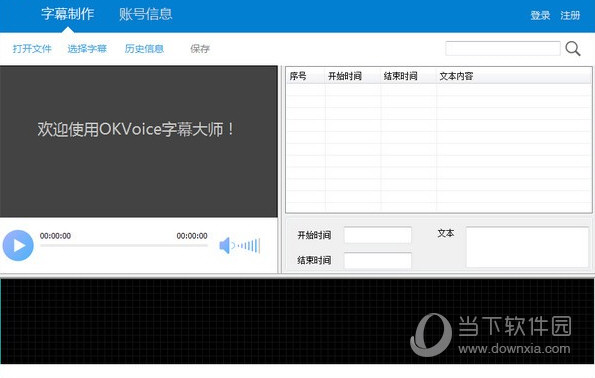Open the 账号信息 tab

click(x=146, y=14)
